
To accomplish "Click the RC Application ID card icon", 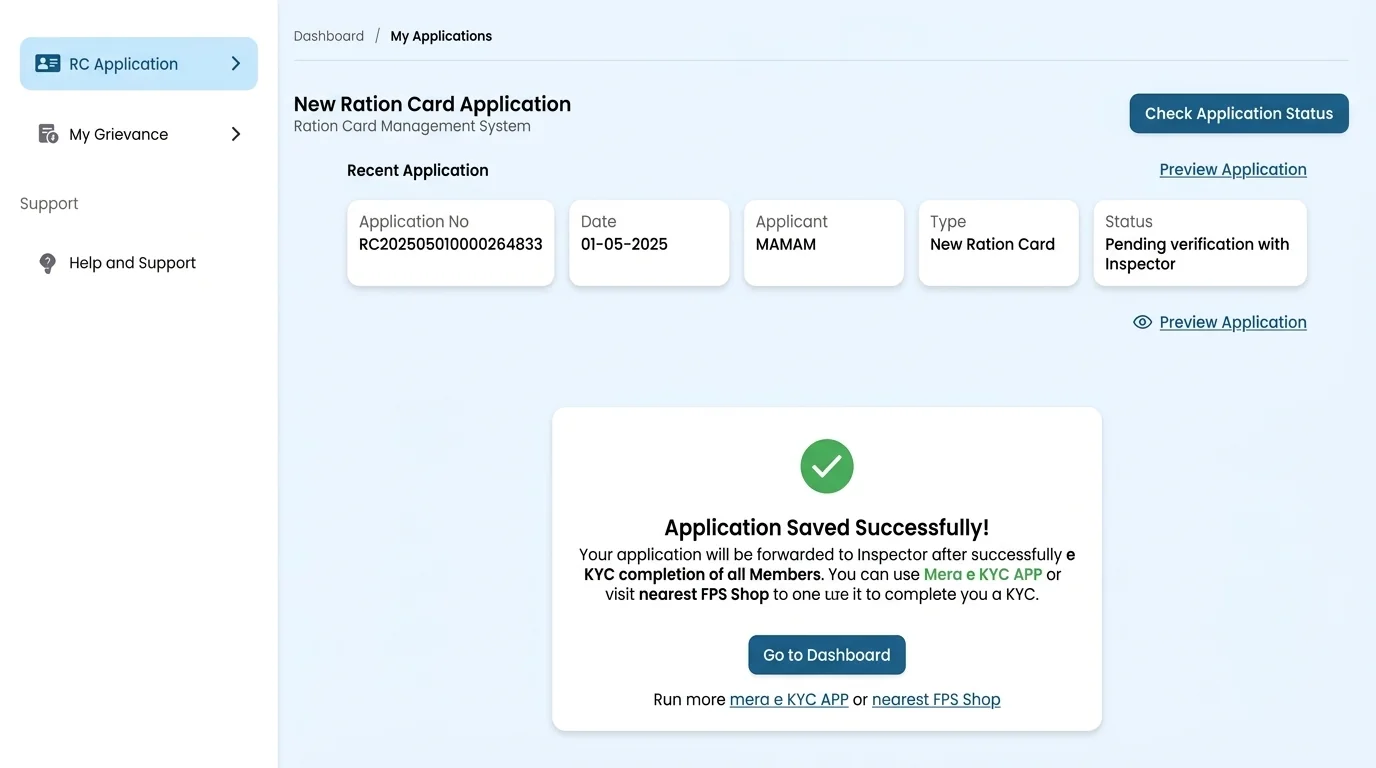I will (x=47, y=64).
